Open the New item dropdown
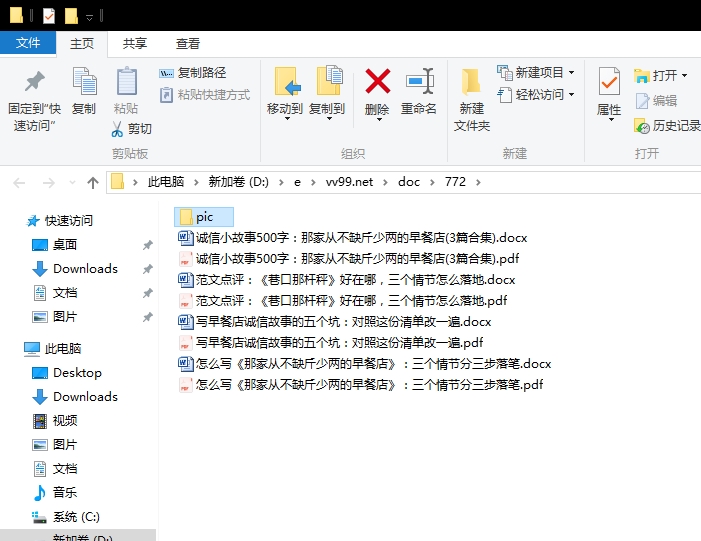The image size is (701, 541). (536, 72)
